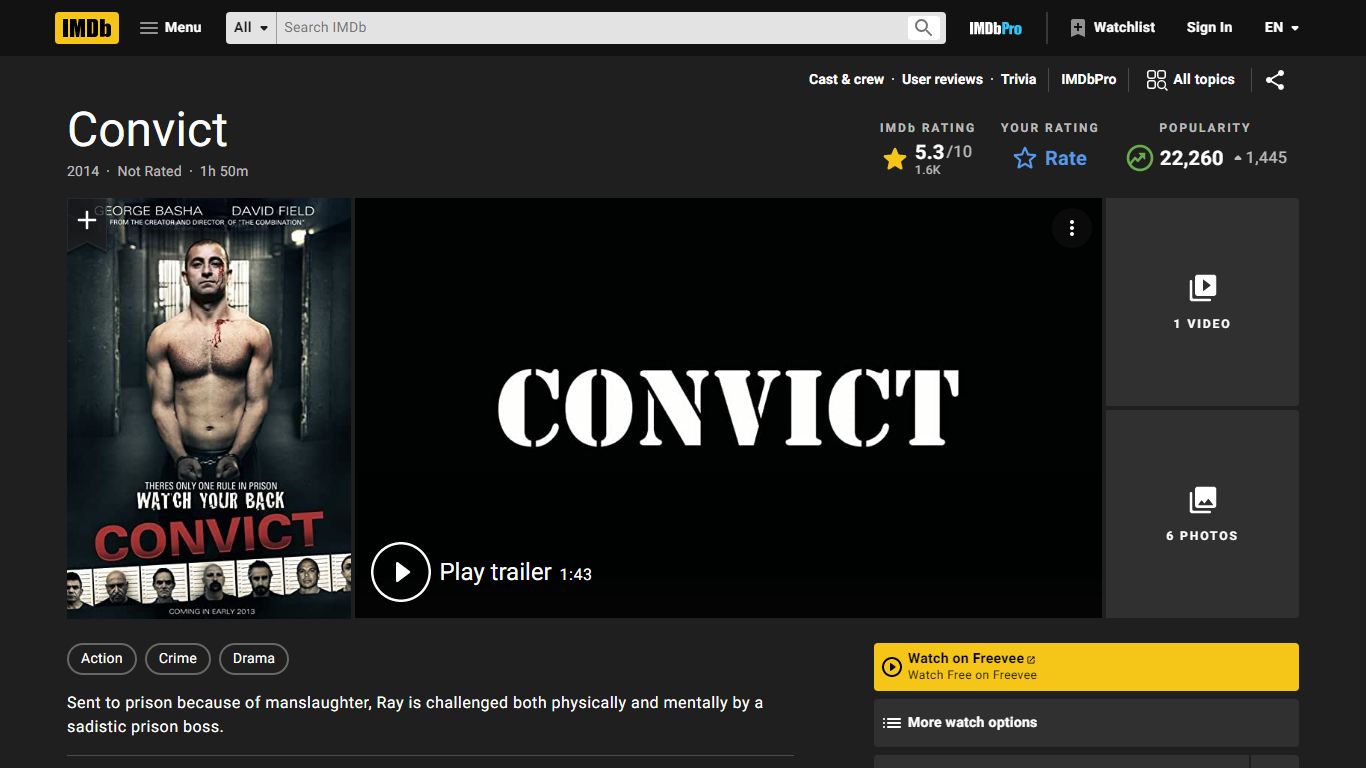Add to watchlist via poster plus ribbon
The image size is (1366, 768).
point(87,220)
